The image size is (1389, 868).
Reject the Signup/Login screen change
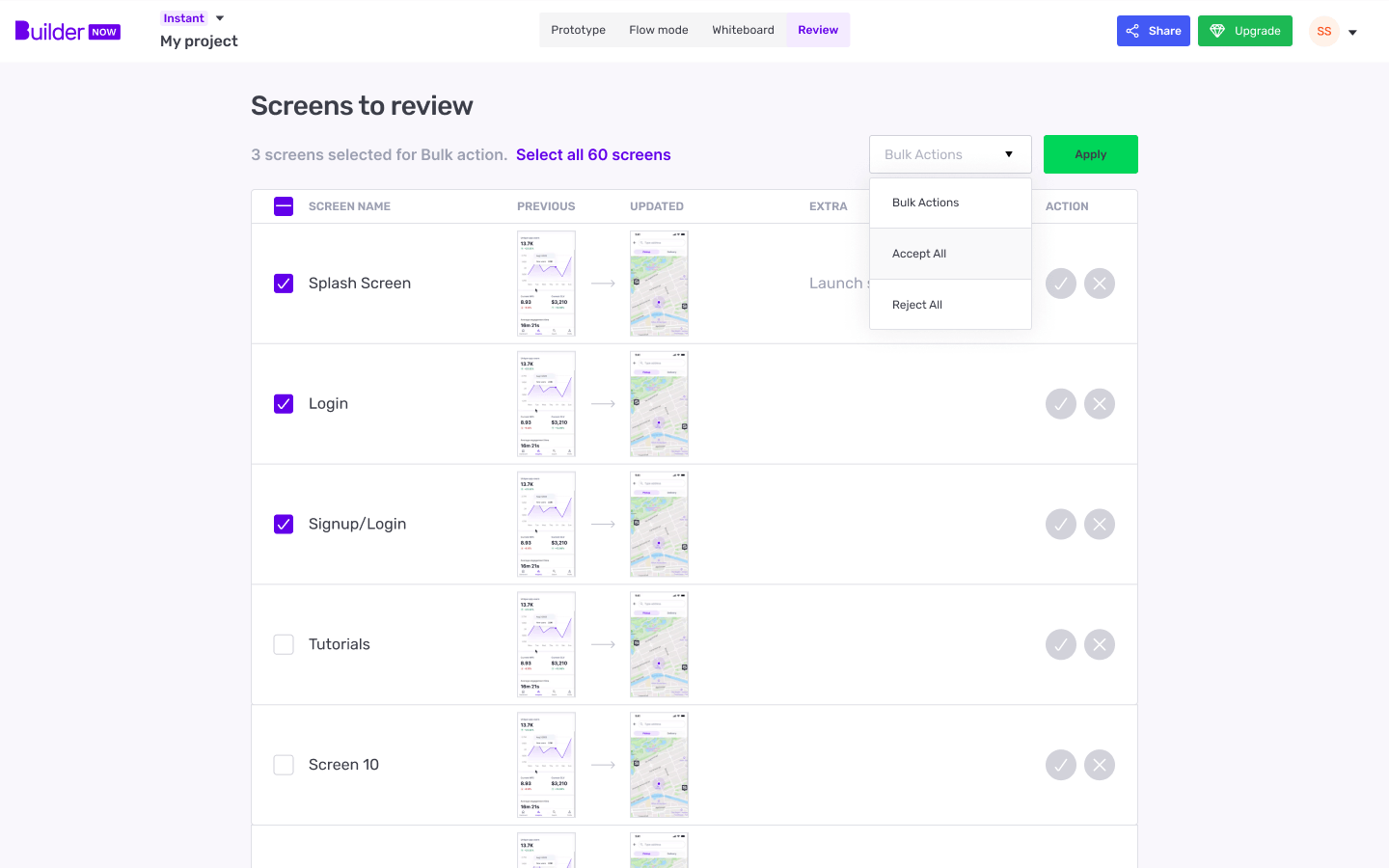click(1099, 525)
